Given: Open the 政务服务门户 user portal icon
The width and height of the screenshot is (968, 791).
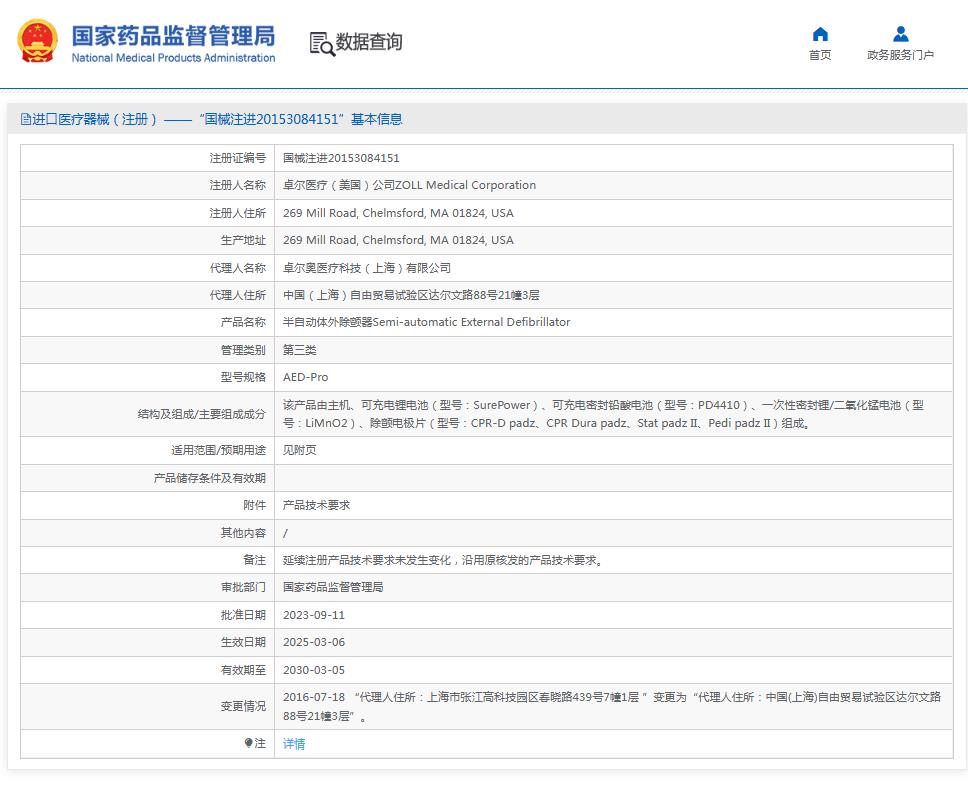Looking at the screenshot, I should [x=899, y=33].
